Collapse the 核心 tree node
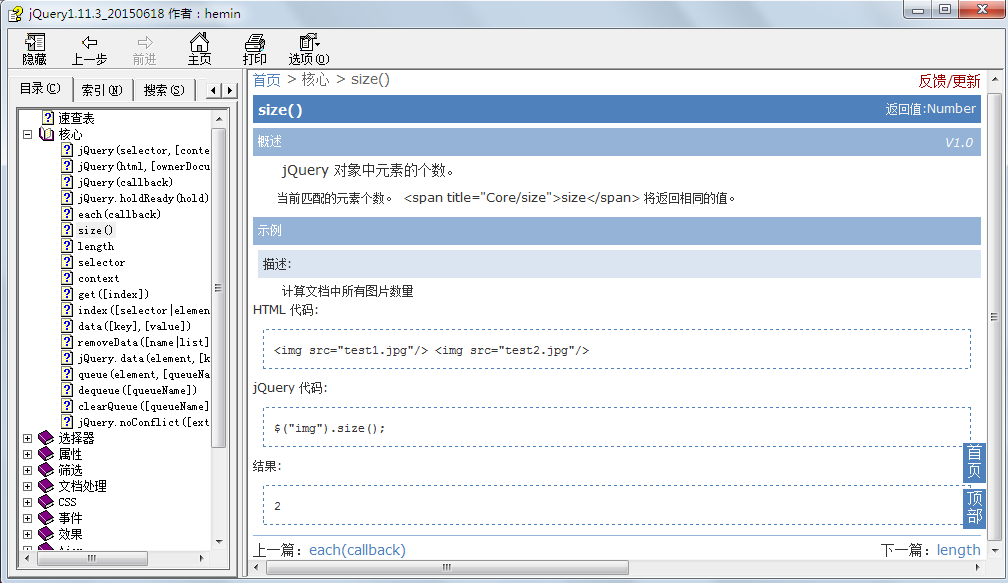 point(28,134)
